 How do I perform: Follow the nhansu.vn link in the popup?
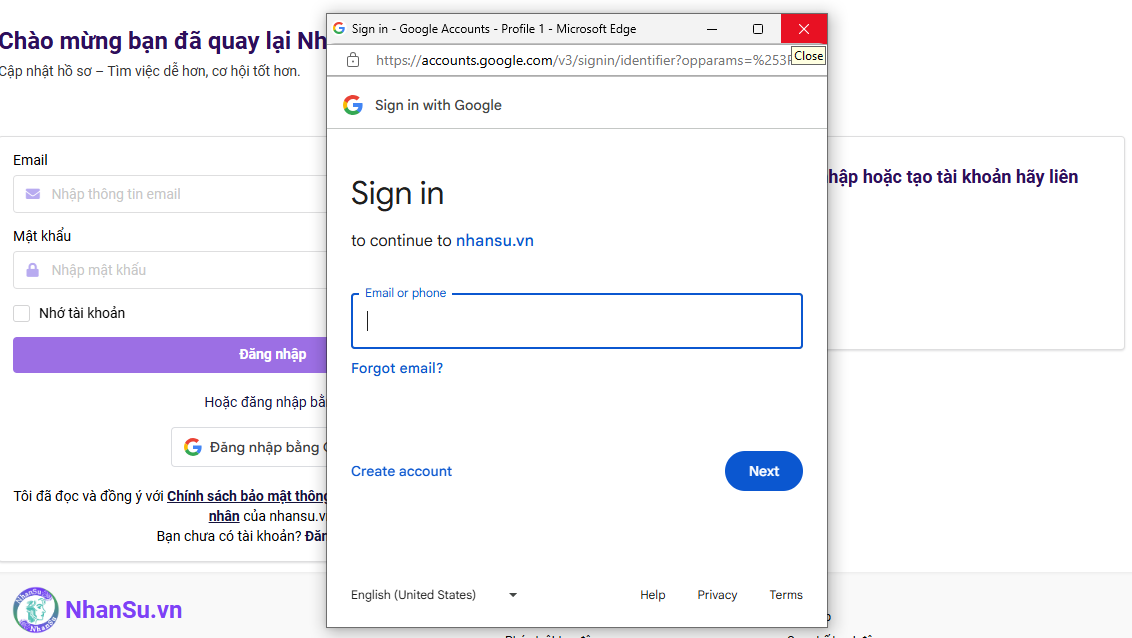495,240
